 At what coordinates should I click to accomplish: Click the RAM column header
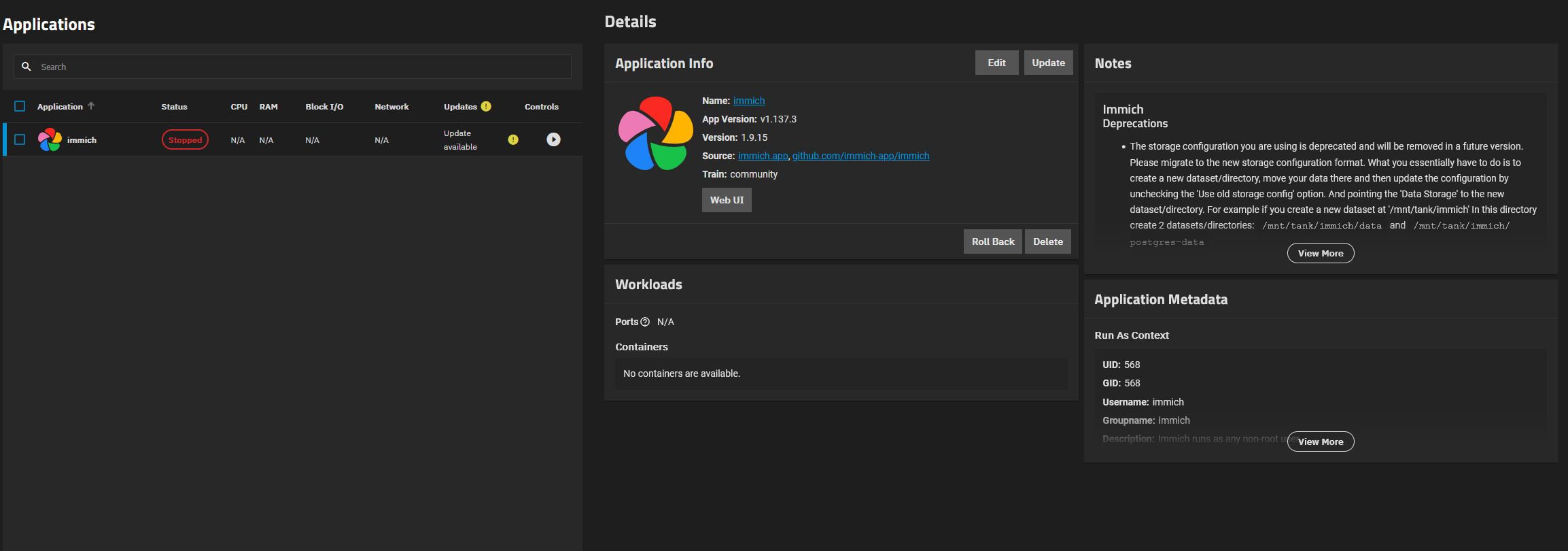click(x=268, y=107)
